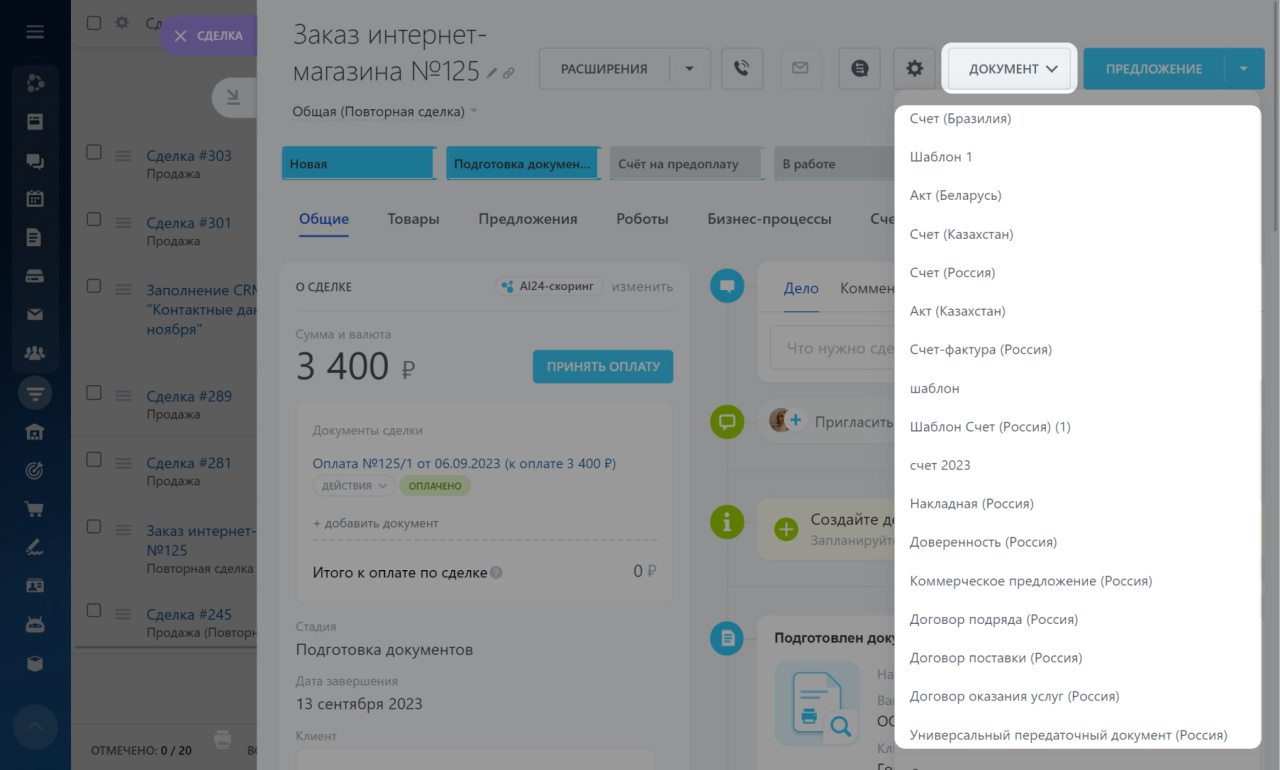
Task: Expand the Расширения dropdown arrow
Action: 689,69
